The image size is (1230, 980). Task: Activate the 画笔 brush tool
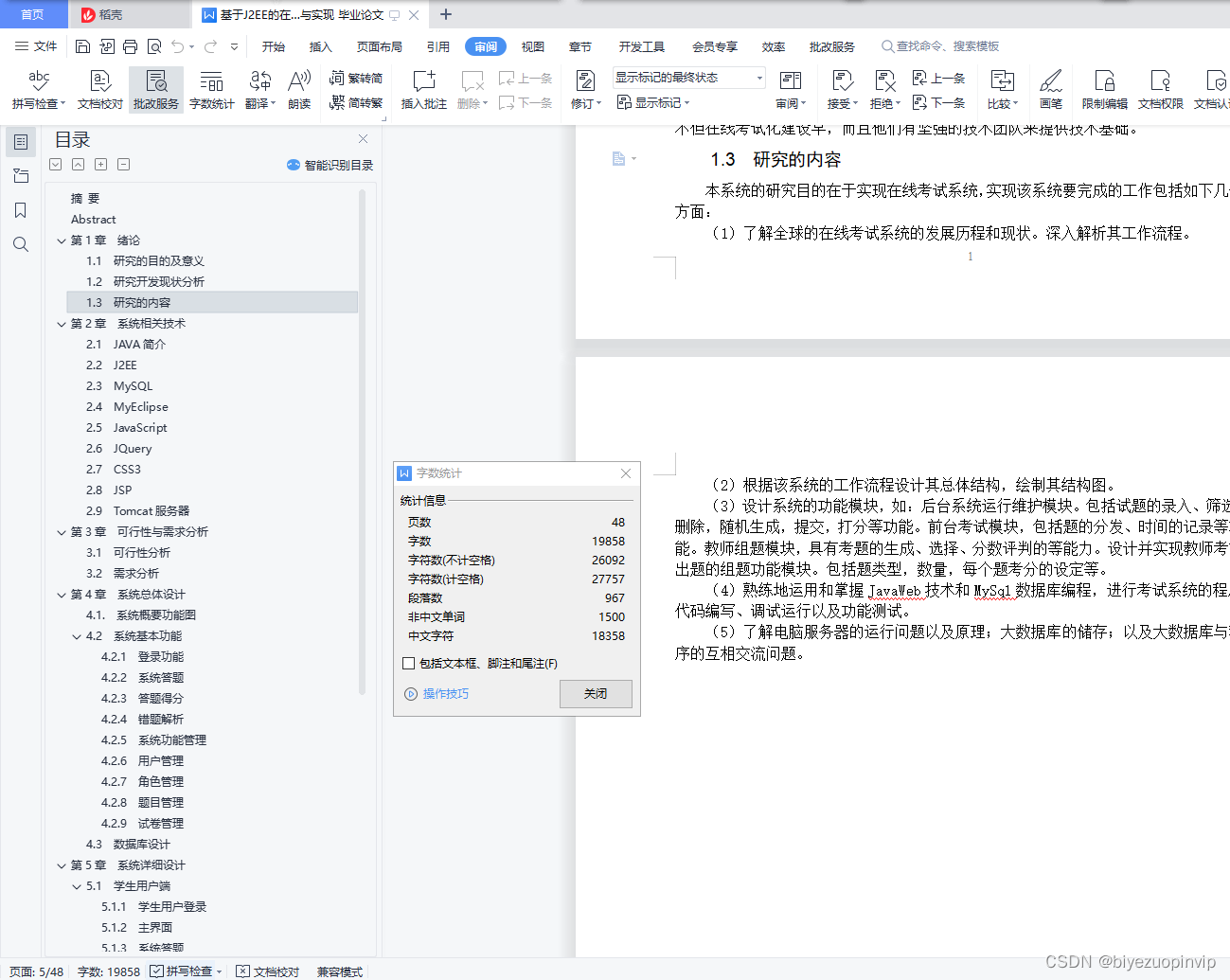(1051, 90)
